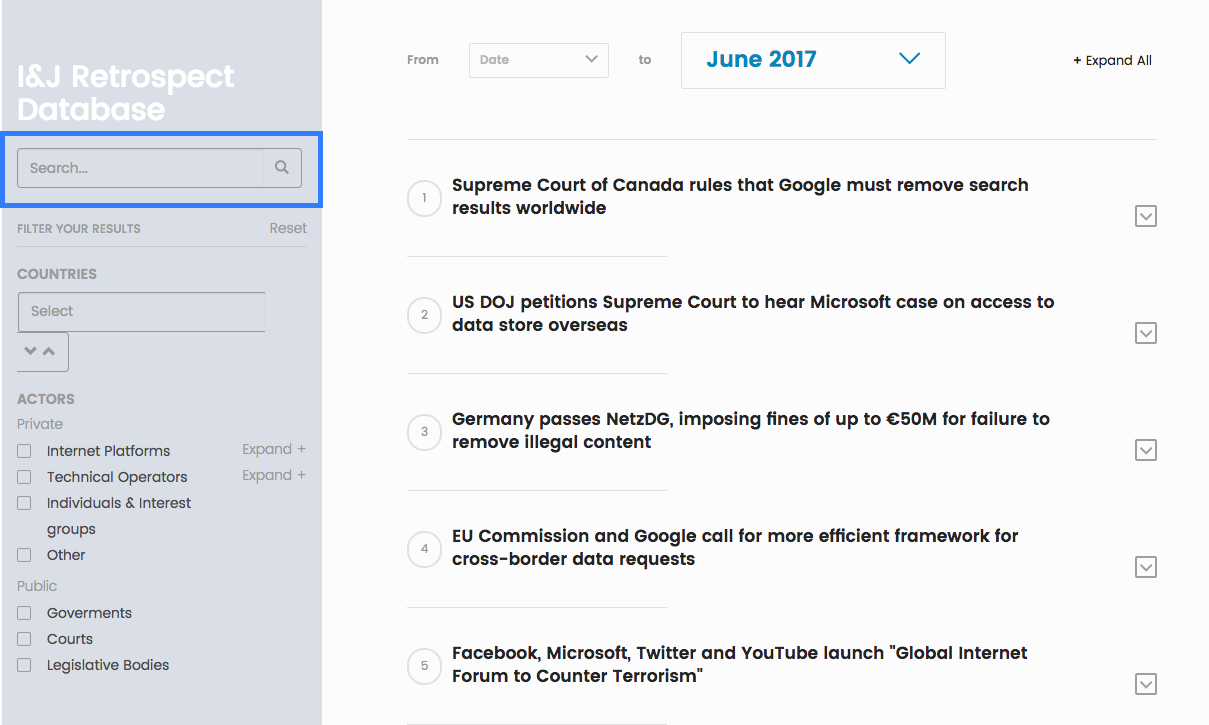Check Individuals & Interest groups checkbox
The height and width of the screenshot is (725, 1209).
25,503
